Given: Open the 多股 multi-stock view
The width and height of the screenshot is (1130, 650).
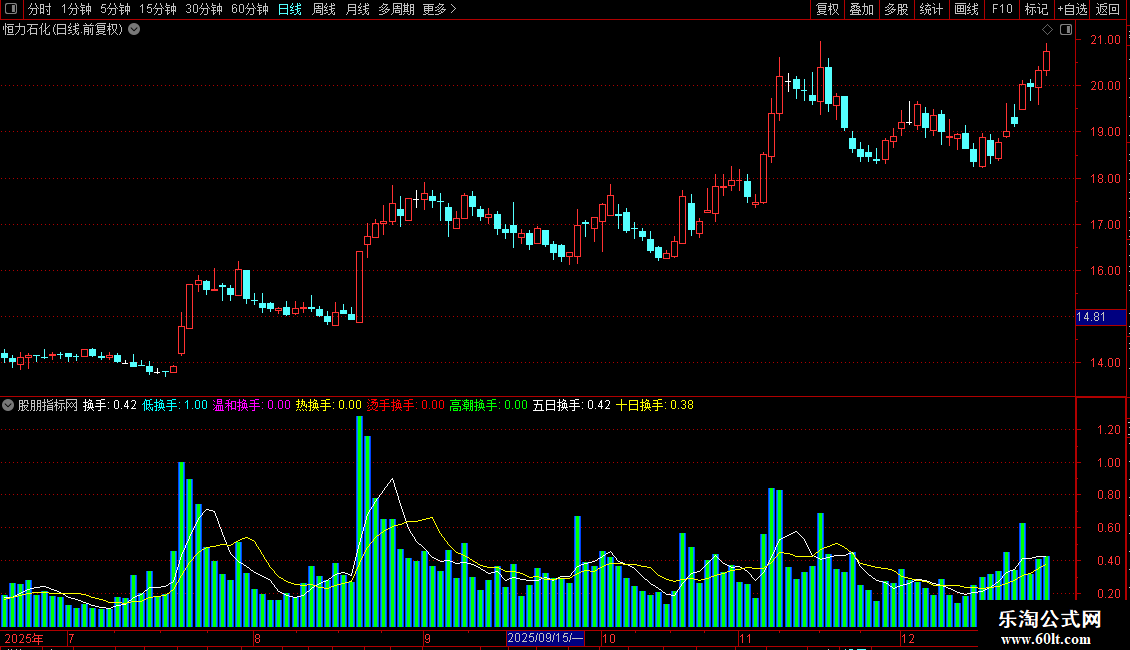Looking at the screenshot, I should [897, 9].
